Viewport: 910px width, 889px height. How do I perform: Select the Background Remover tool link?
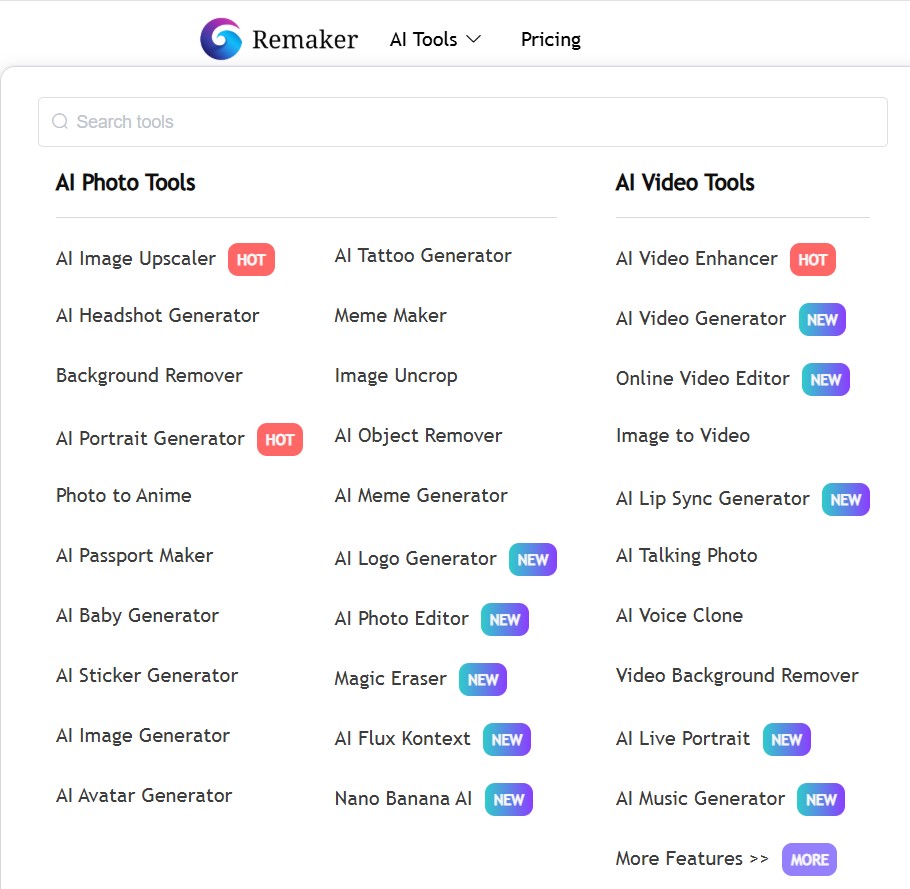click(x=149, y=376)
